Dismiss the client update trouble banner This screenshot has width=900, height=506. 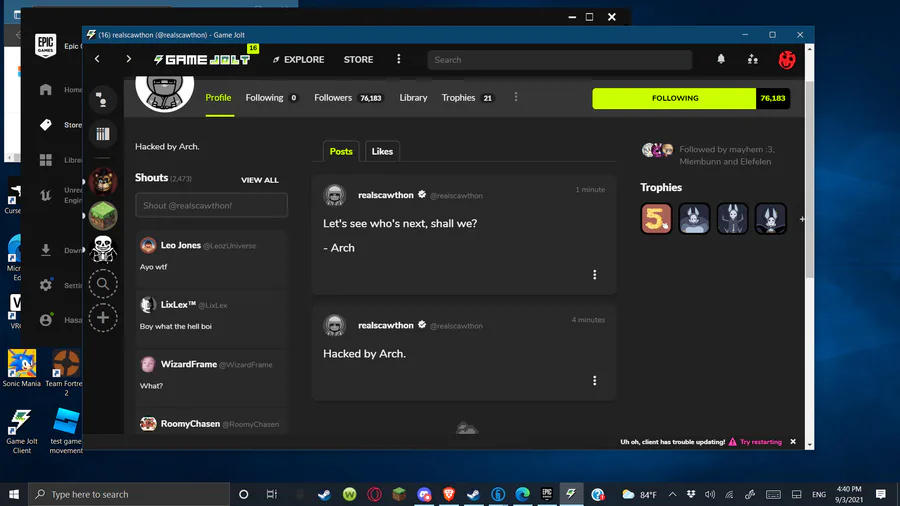coord(793,442)
